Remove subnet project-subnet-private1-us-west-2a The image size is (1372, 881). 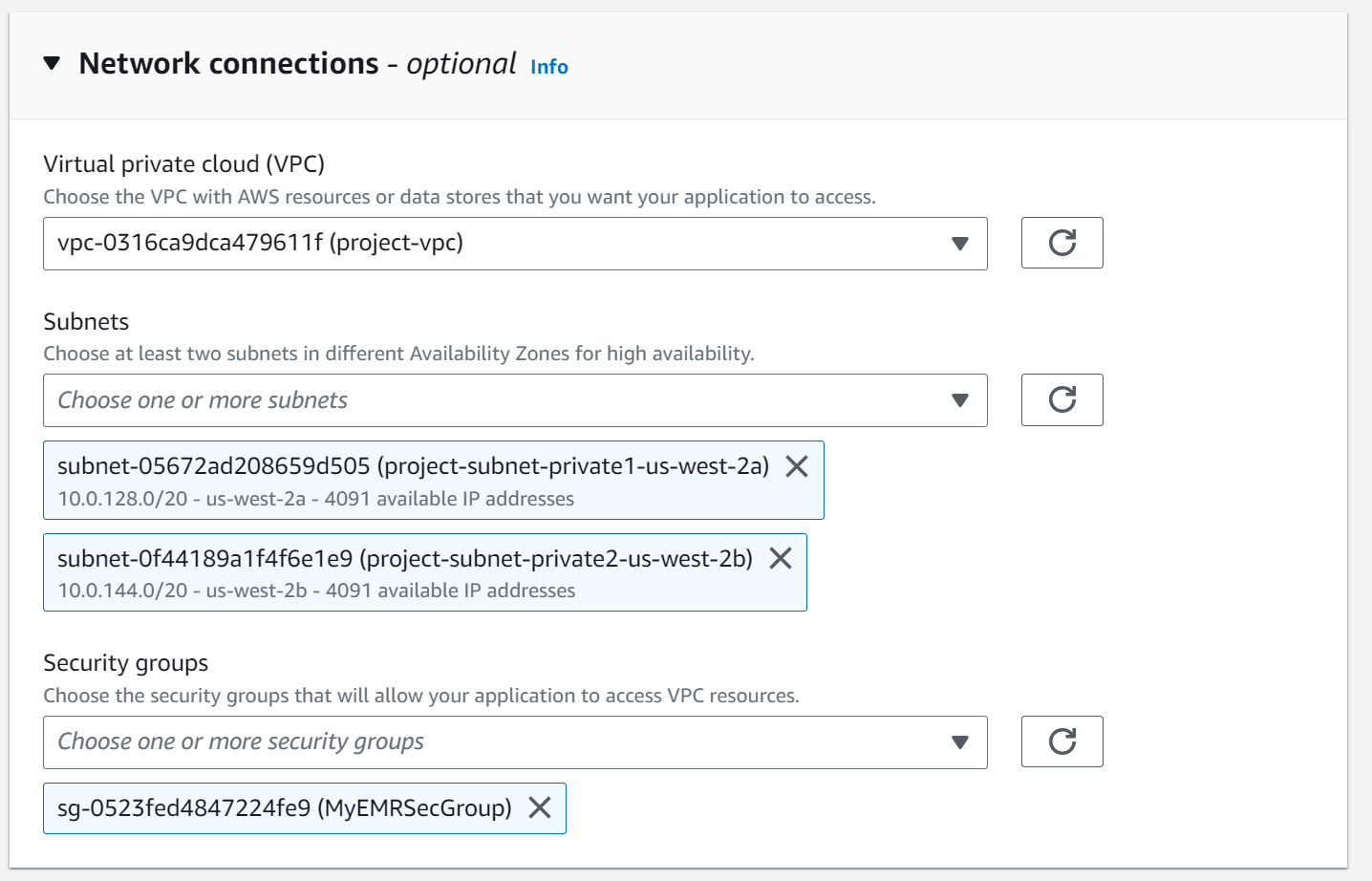[797, 466]
